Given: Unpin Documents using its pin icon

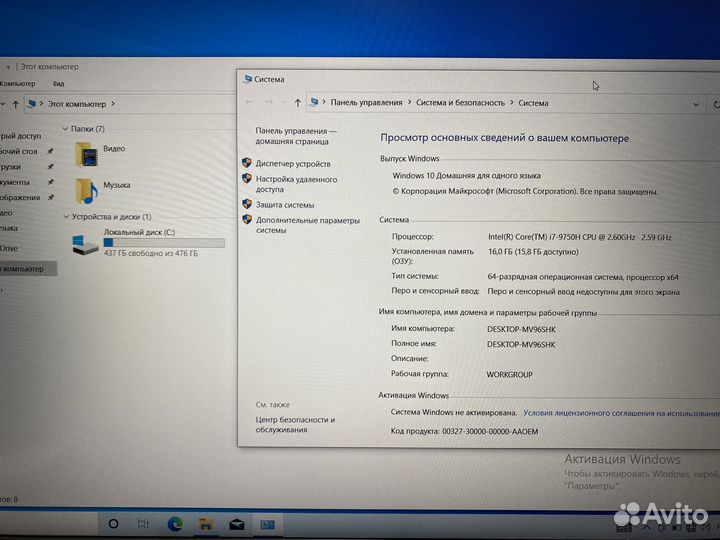Looking at the screenshot, I should [x=51, y=182].
